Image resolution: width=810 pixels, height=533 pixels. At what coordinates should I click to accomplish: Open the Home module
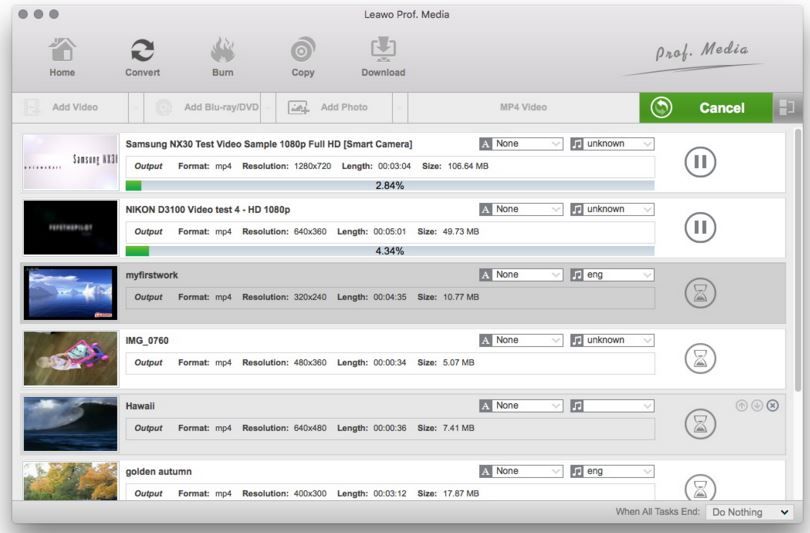tap(62, 57)
